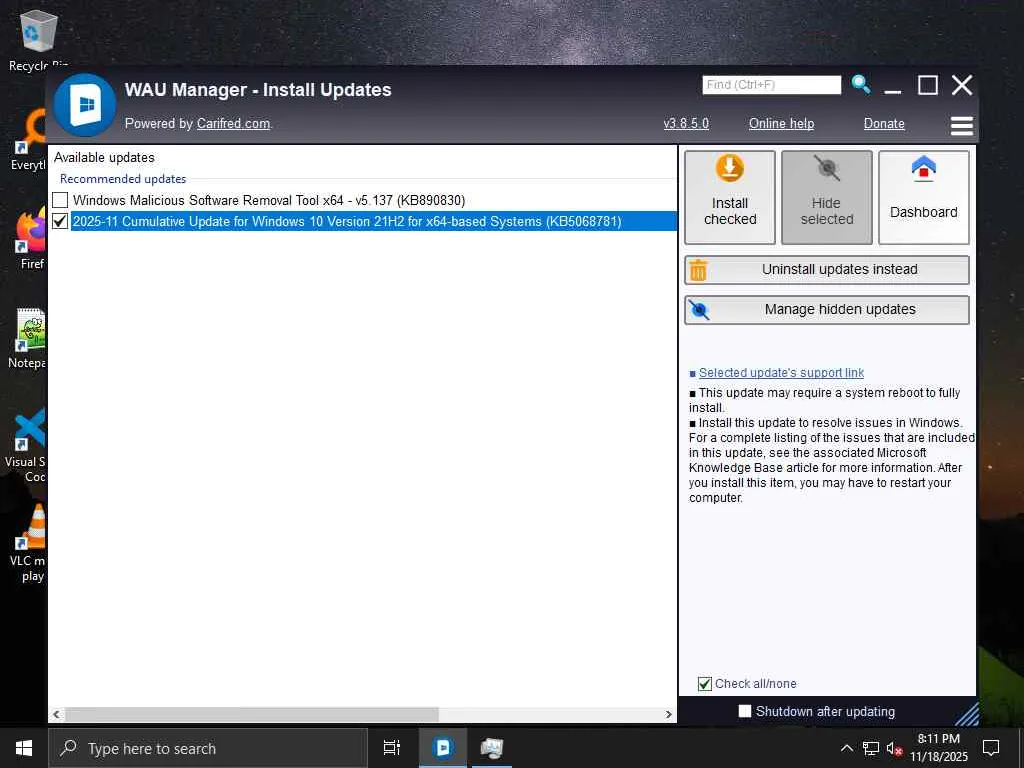Click the muted volume tray icon
1024x768 pixels.
coord(895,748)
